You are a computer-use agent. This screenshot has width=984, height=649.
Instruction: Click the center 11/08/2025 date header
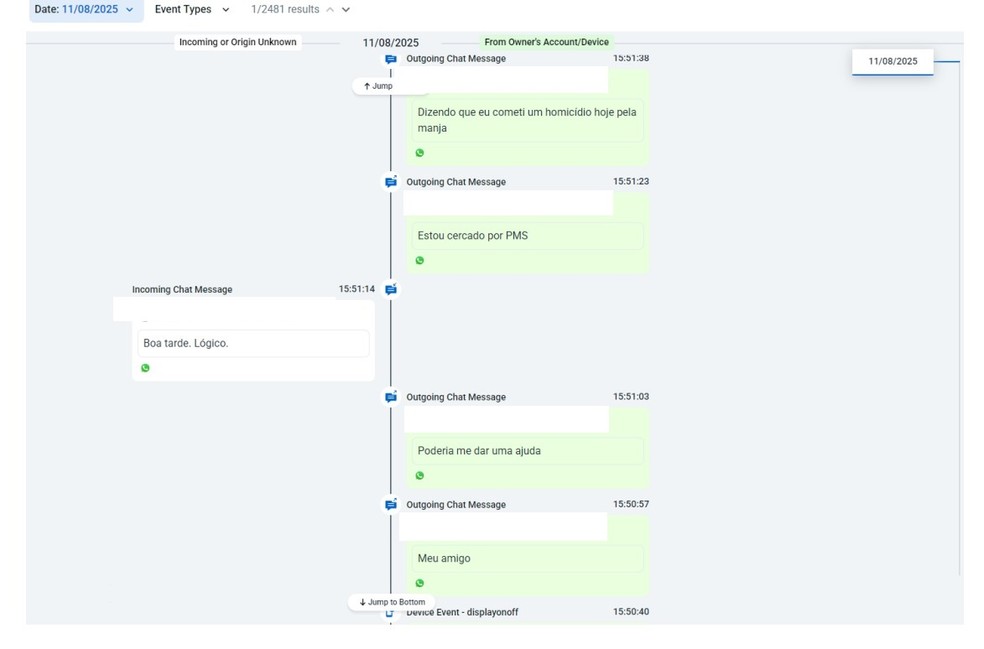pos(390,43)
